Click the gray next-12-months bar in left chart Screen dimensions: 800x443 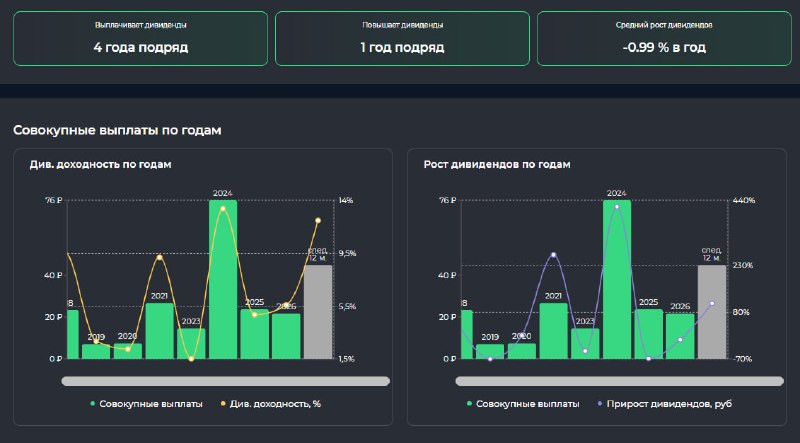click(318, 312)
